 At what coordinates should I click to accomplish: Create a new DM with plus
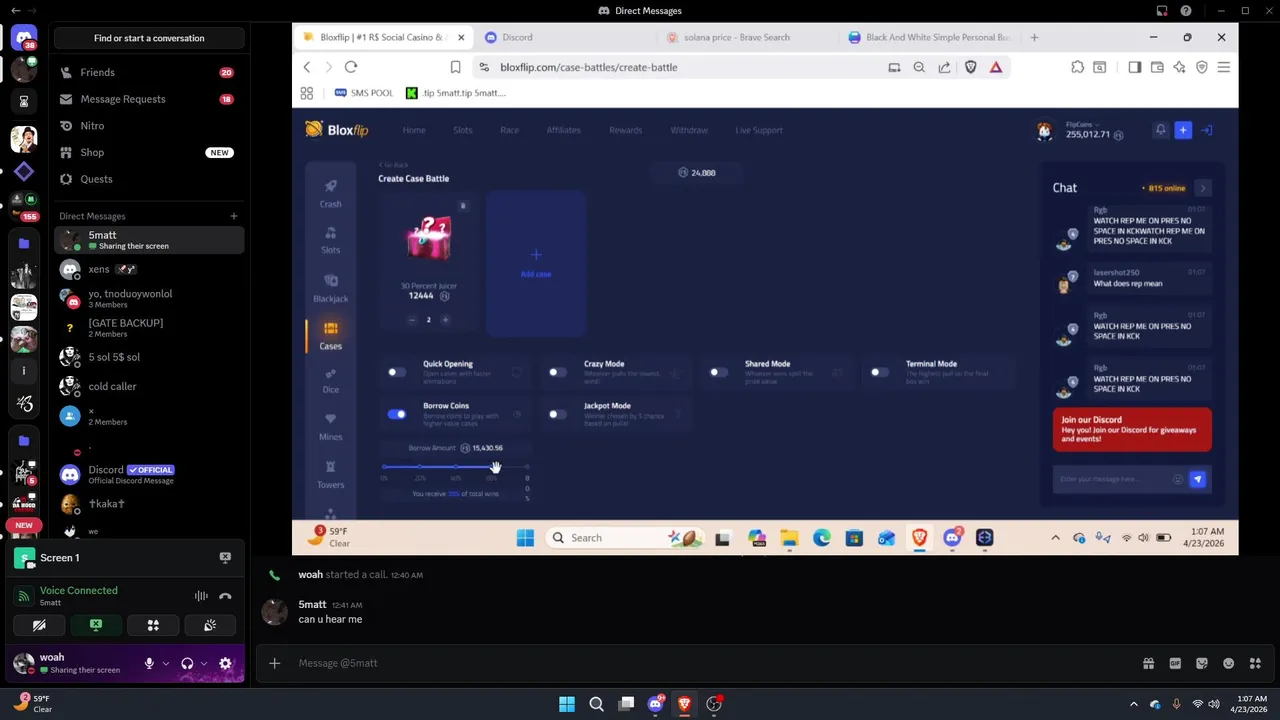point(233,216)
